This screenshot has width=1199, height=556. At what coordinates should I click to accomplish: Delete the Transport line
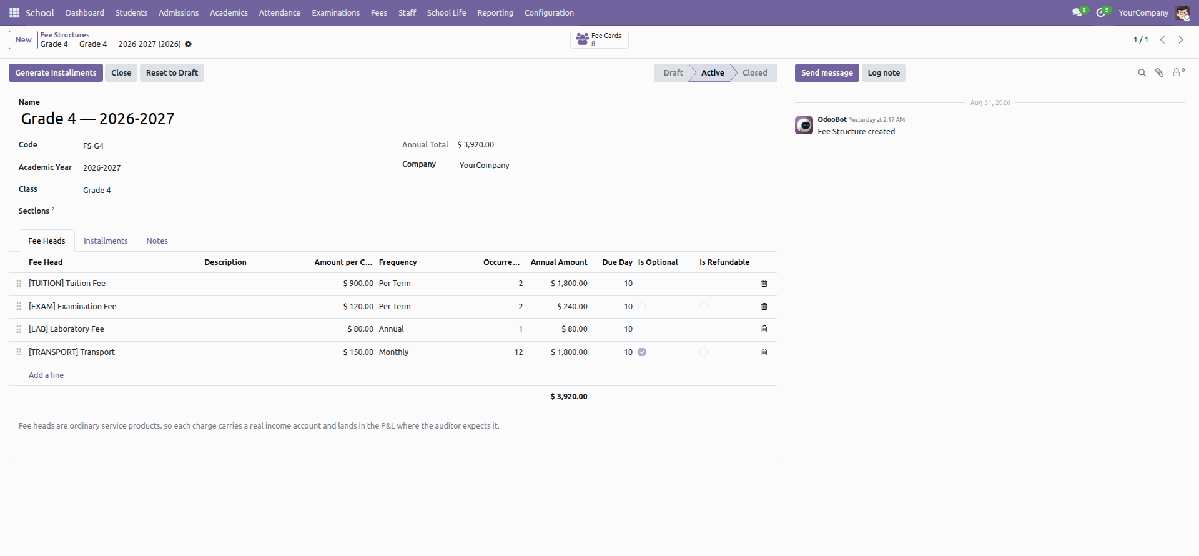pos(764,352)
